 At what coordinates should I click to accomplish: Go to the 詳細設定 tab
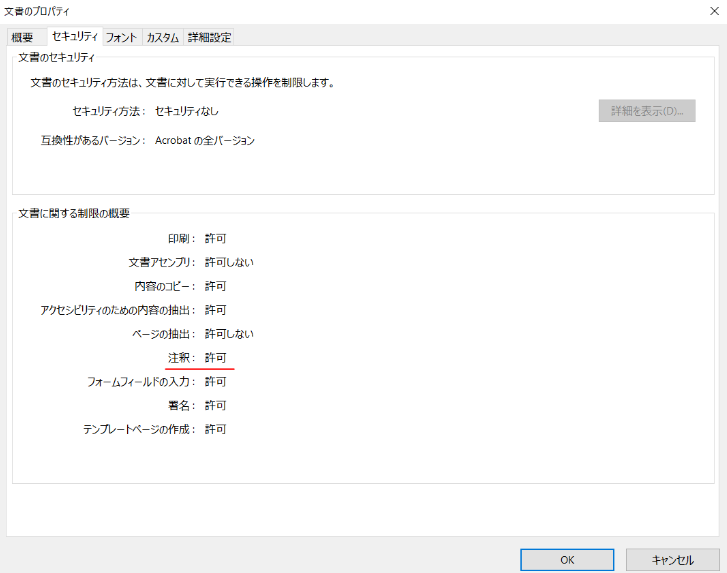[x=209, y=37]
